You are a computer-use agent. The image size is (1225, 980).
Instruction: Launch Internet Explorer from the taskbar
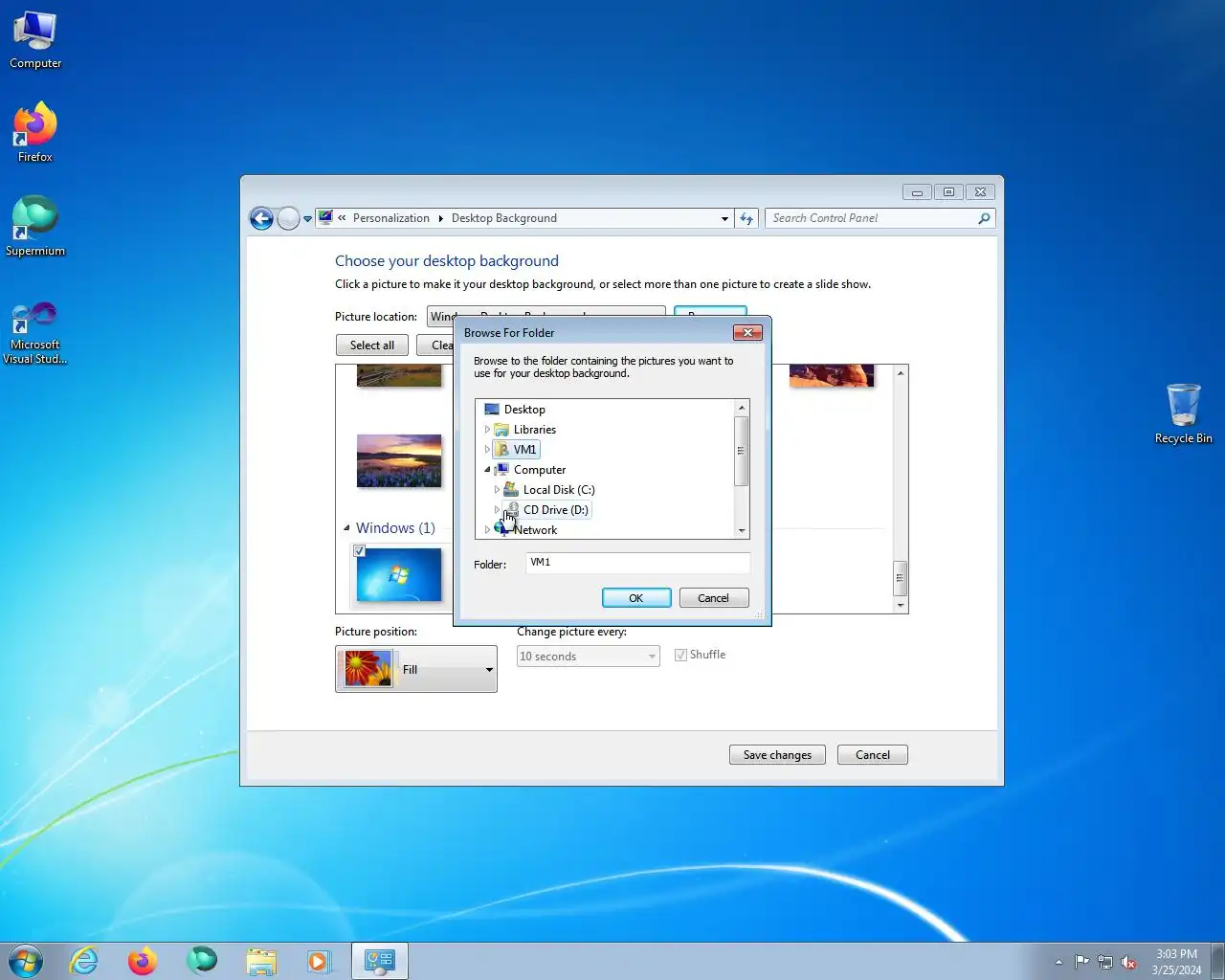coord(84,960)
